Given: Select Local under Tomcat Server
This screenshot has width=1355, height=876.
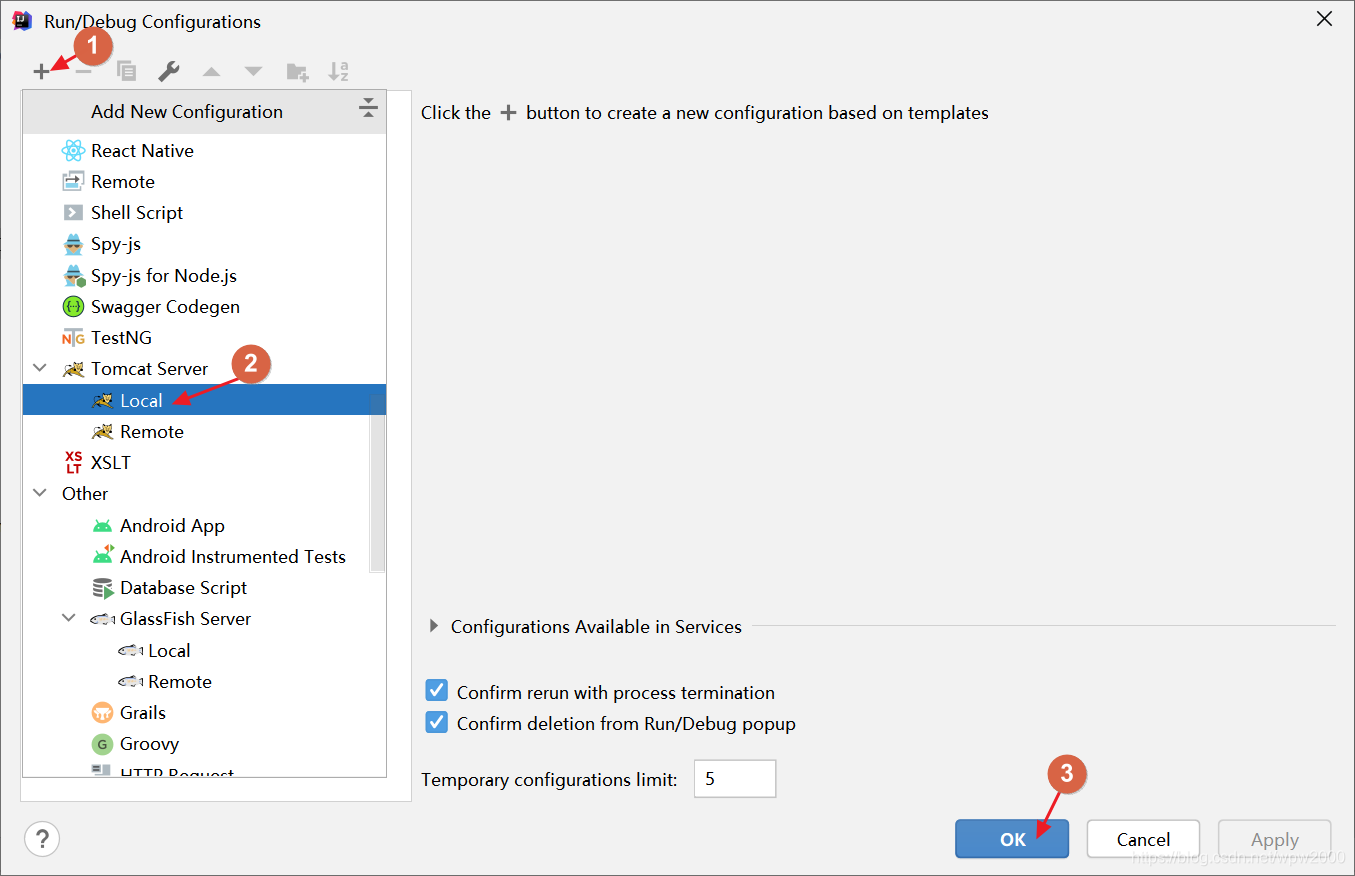Looking at the screenshot, I should coord(204,400).
